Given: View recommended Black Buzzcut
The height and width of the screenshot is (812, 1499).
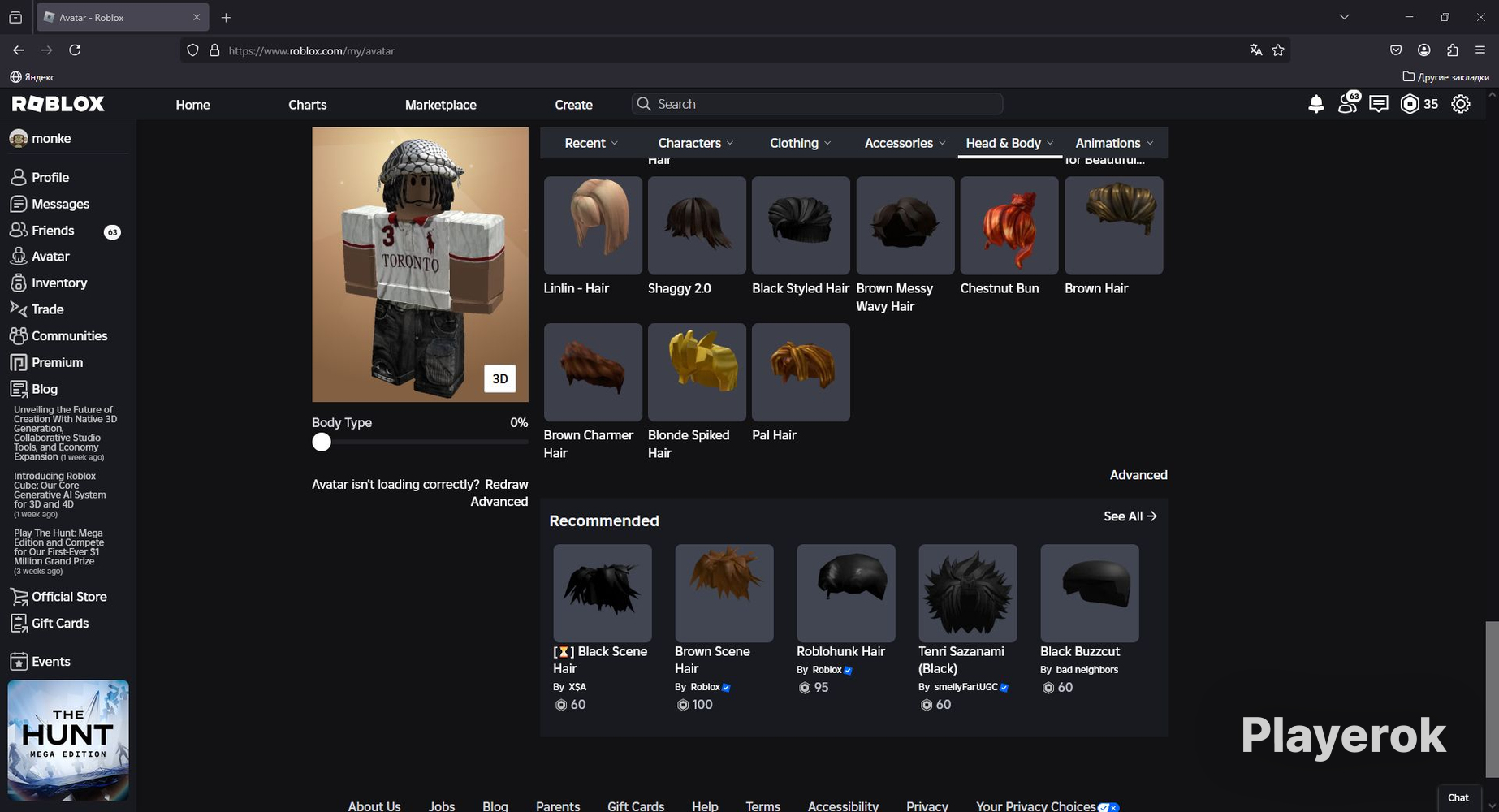Looking at the screenshot, I should tap(1090, 594).
